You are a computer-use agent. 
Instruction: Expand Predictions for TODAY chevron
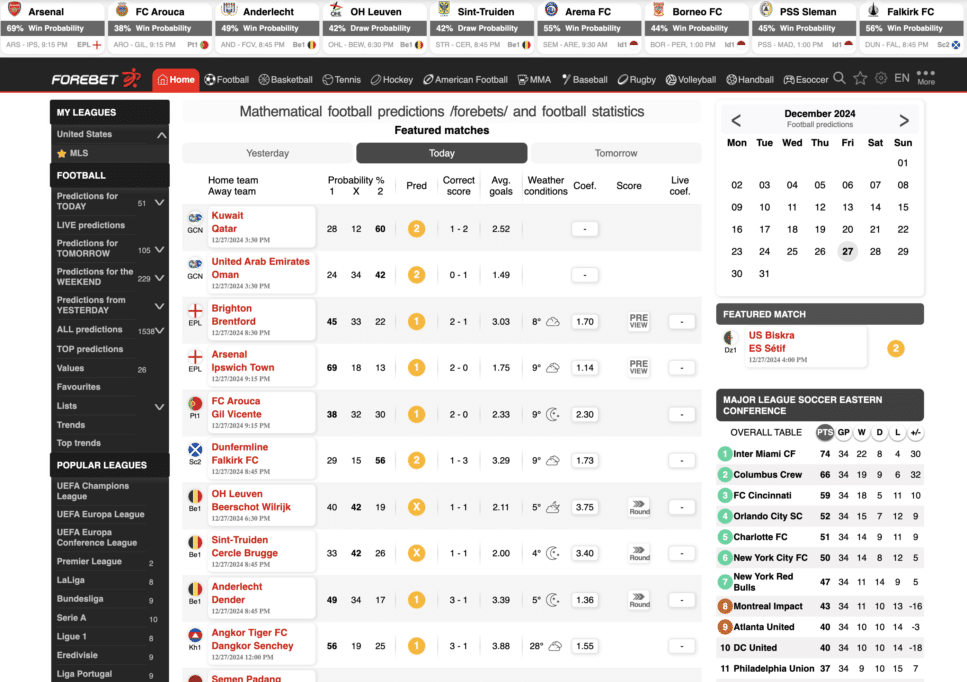(x=160, y=202)
